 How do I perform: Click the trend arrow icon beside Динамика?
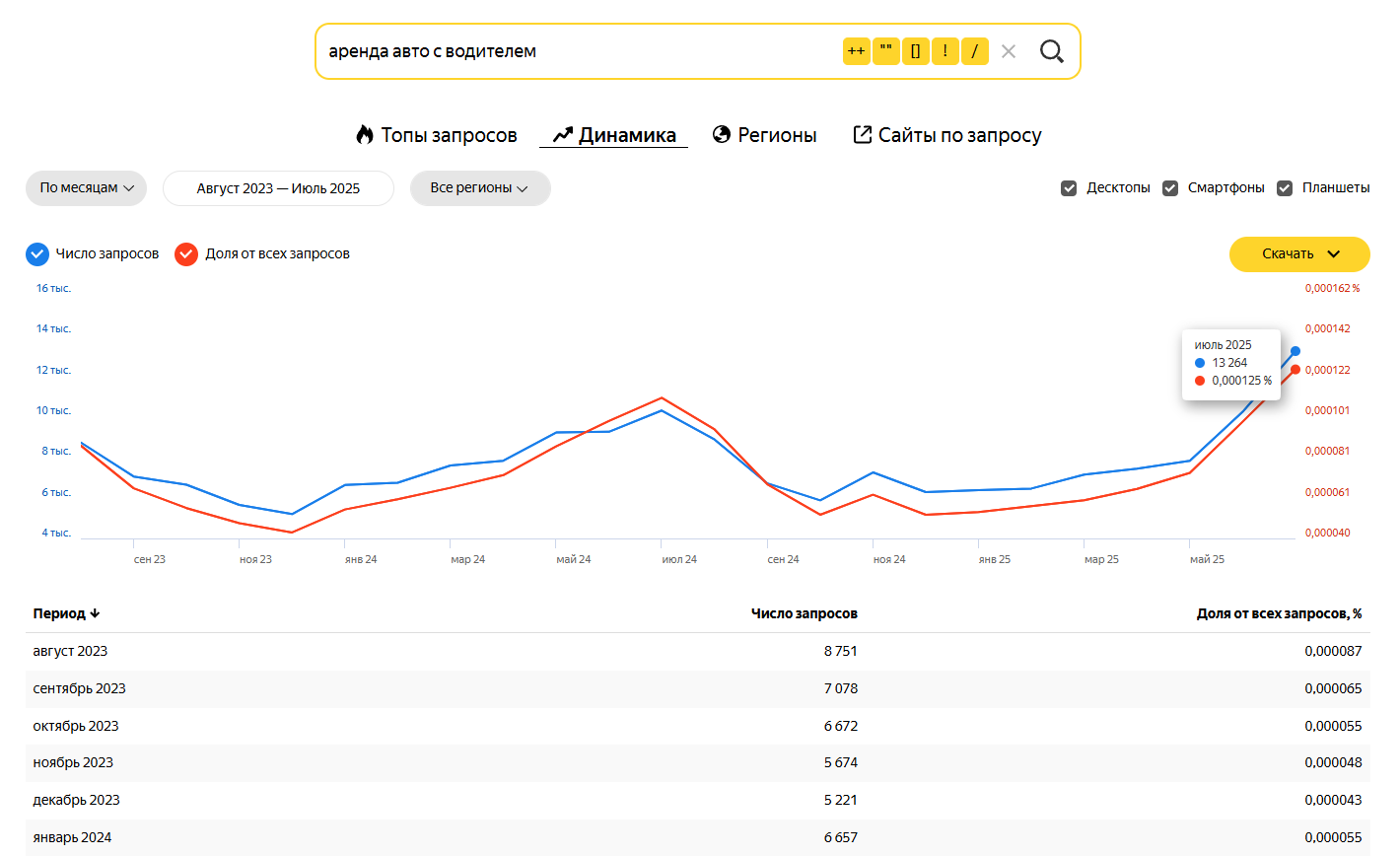[562, 135]
